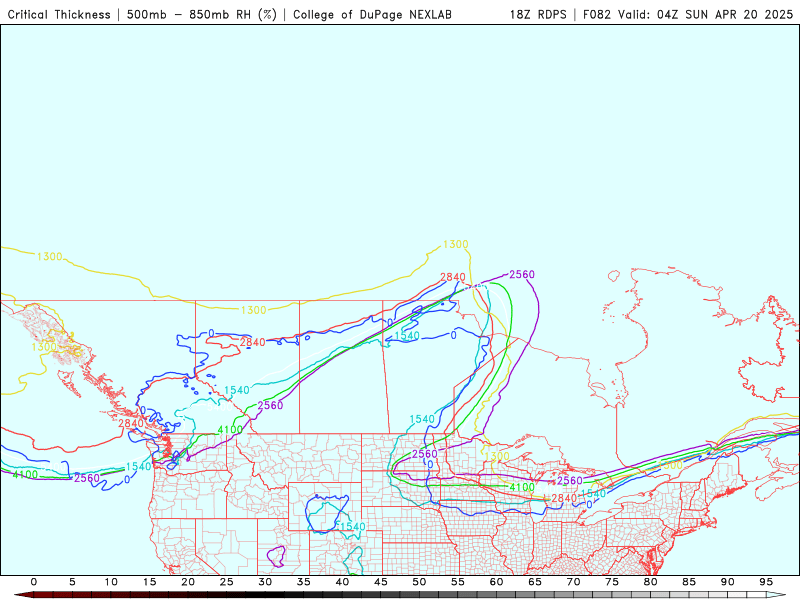Viewport: 800px width, 600px height.
Task: Click the "45" color scale label
Action: point(381,582)
